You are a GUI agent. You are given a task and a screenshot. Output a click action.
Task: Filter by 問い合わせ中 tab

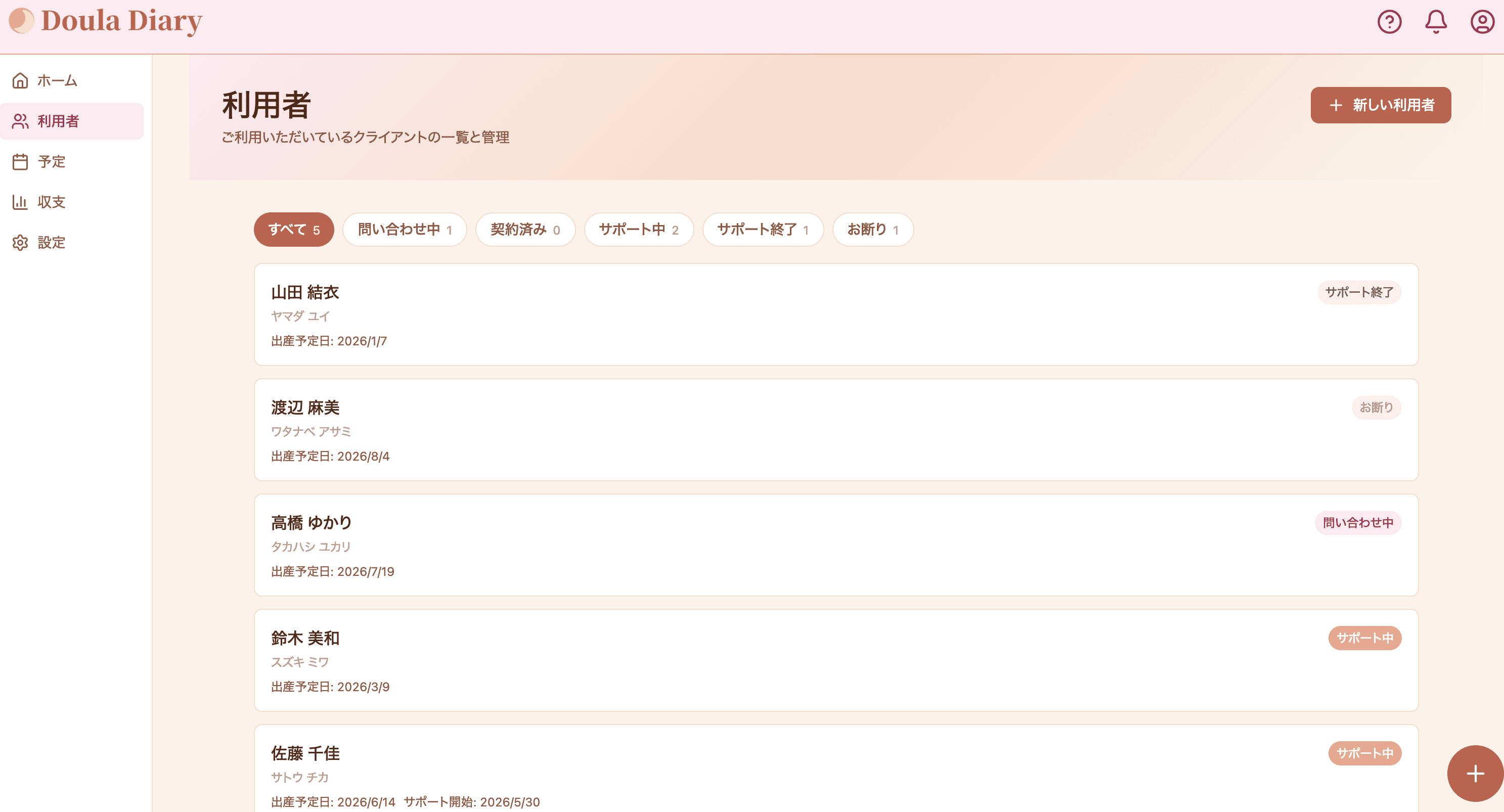click(x=405, y=230)
